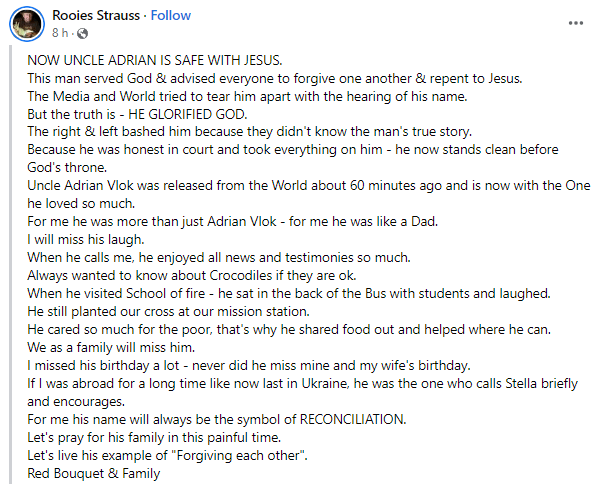Open Rooies Strauss profile picture

click(x=21, y=24)
